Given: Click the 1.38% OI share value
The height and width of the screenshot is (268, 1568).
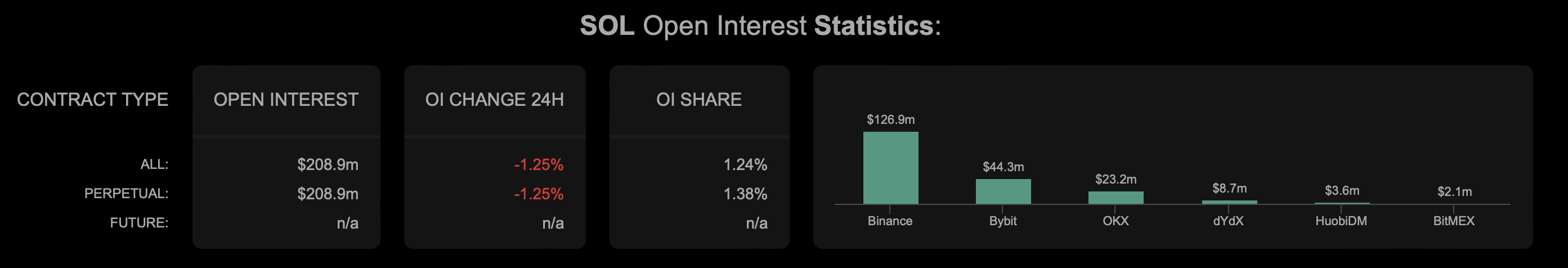Looking at the screenshot, I should click(x=745, y=194).
